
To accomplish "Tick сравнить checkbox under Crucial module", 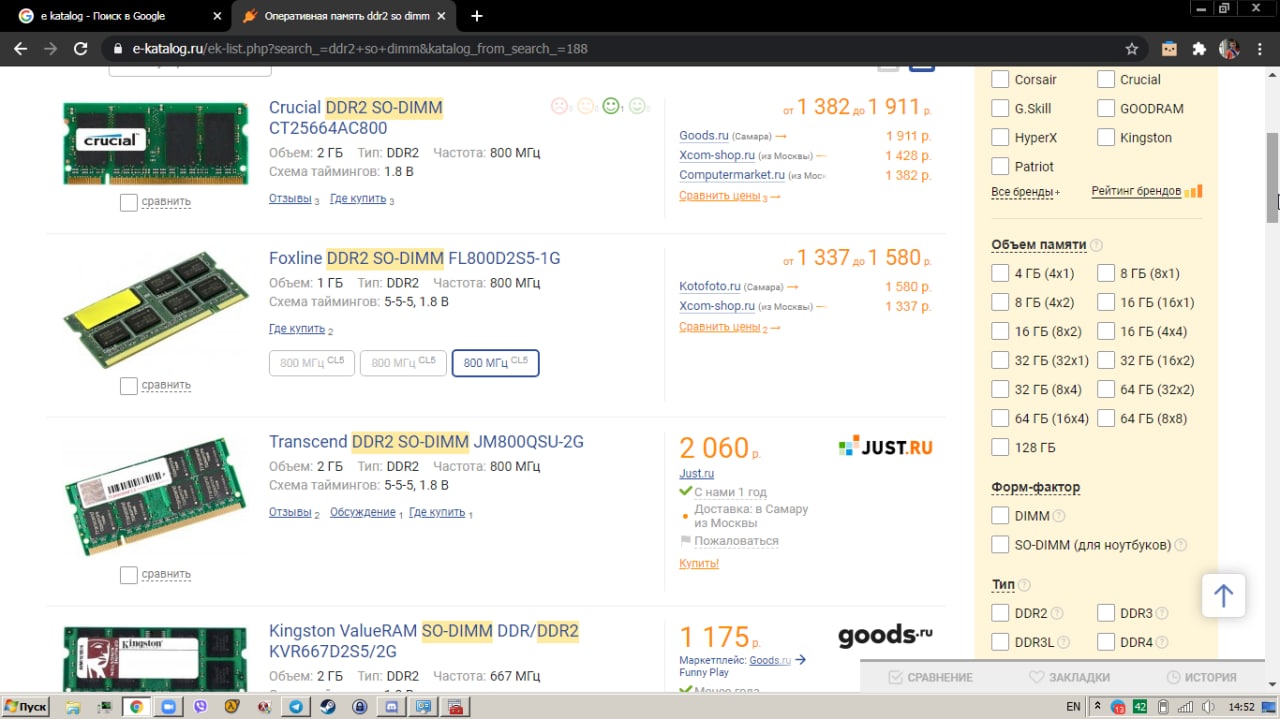I will [128, 202].
